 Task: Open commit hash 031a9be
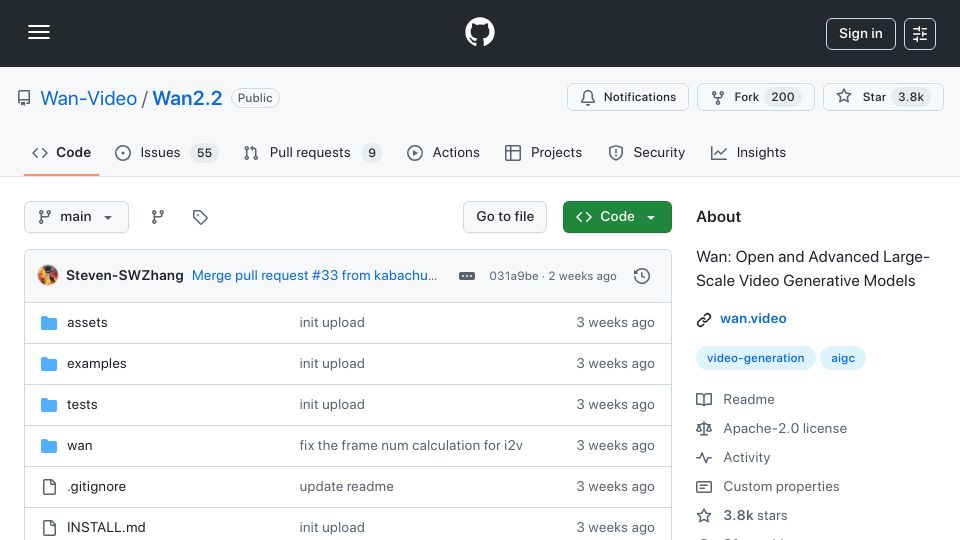pyautogui.click(x=514, y=276)
